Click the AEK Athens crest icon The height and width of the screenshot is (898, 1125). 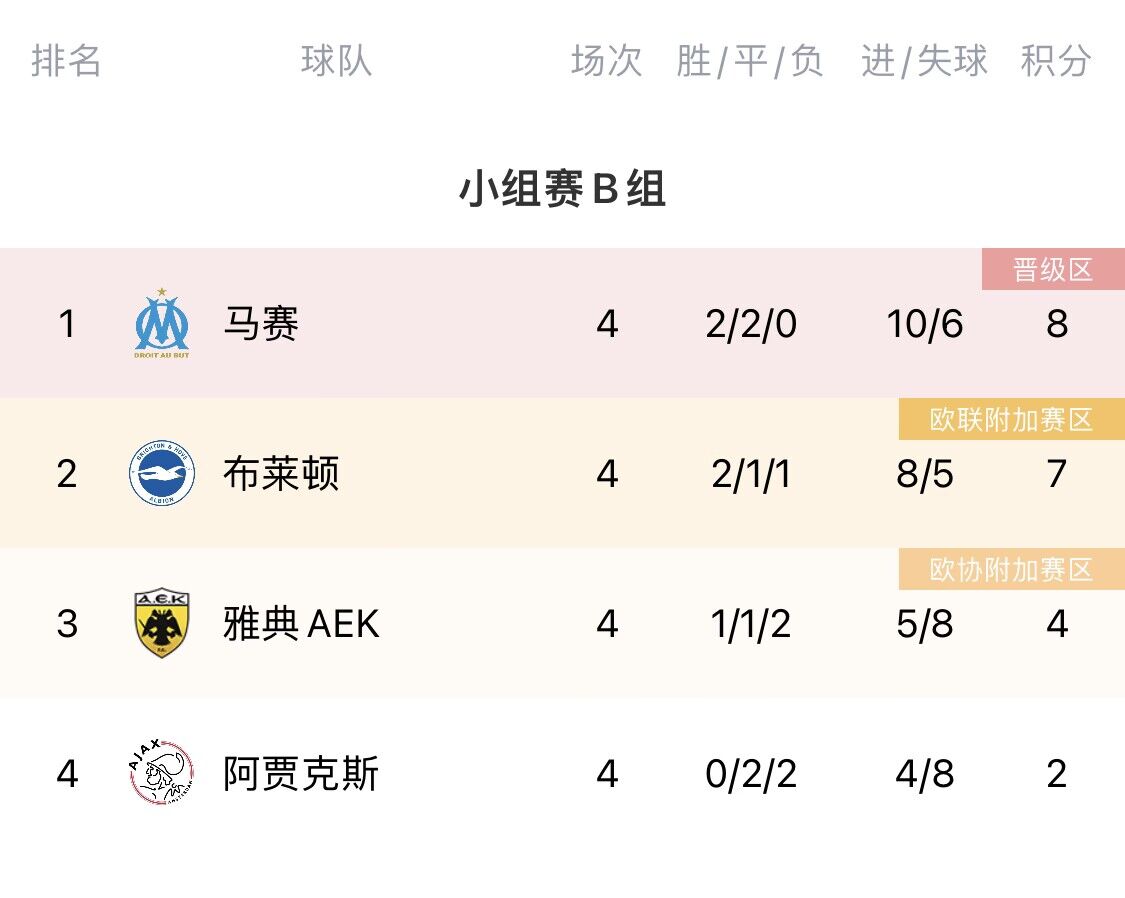[x=162, y=624]
